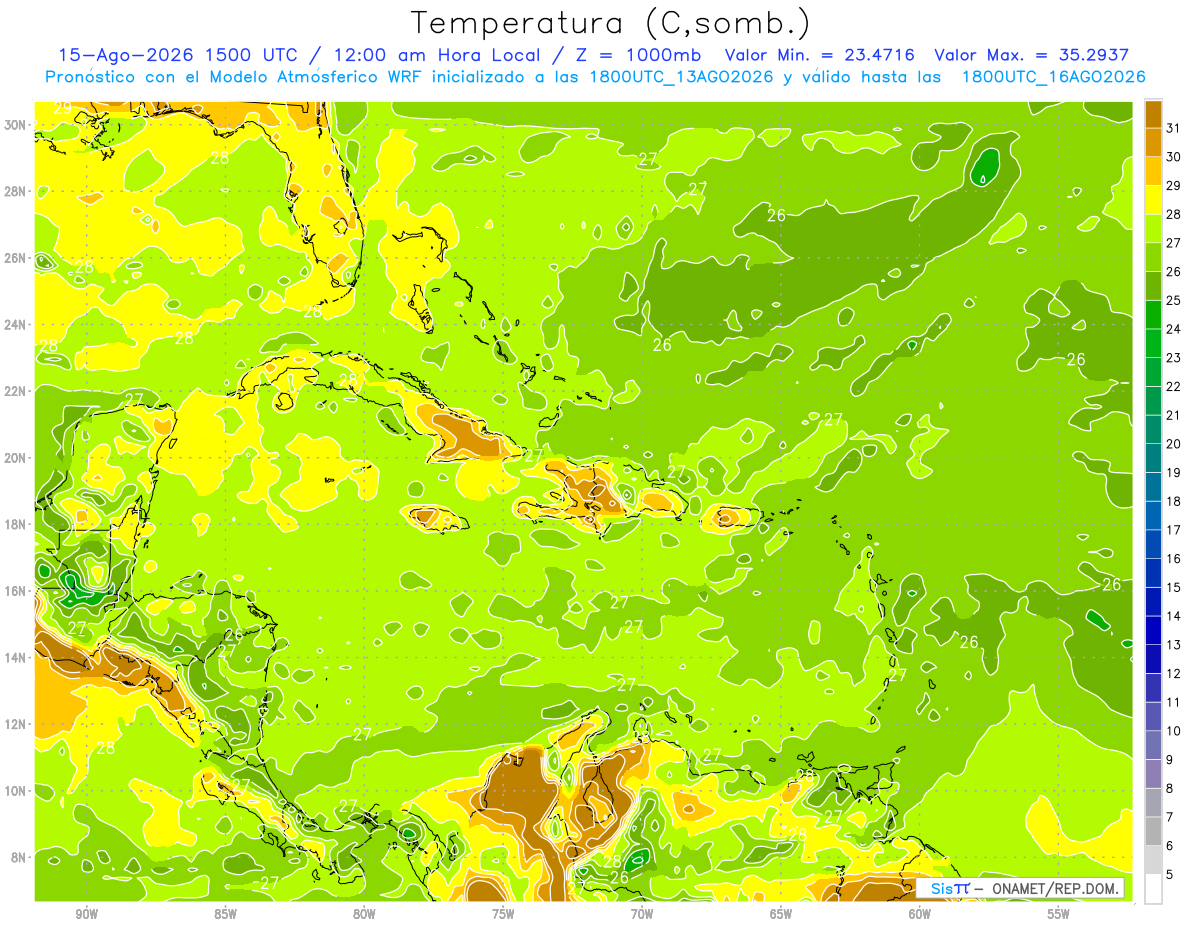Select "Valor Max. = 35.2937" text
This screenshot has height=927, width=1200.
point(1031,55)
